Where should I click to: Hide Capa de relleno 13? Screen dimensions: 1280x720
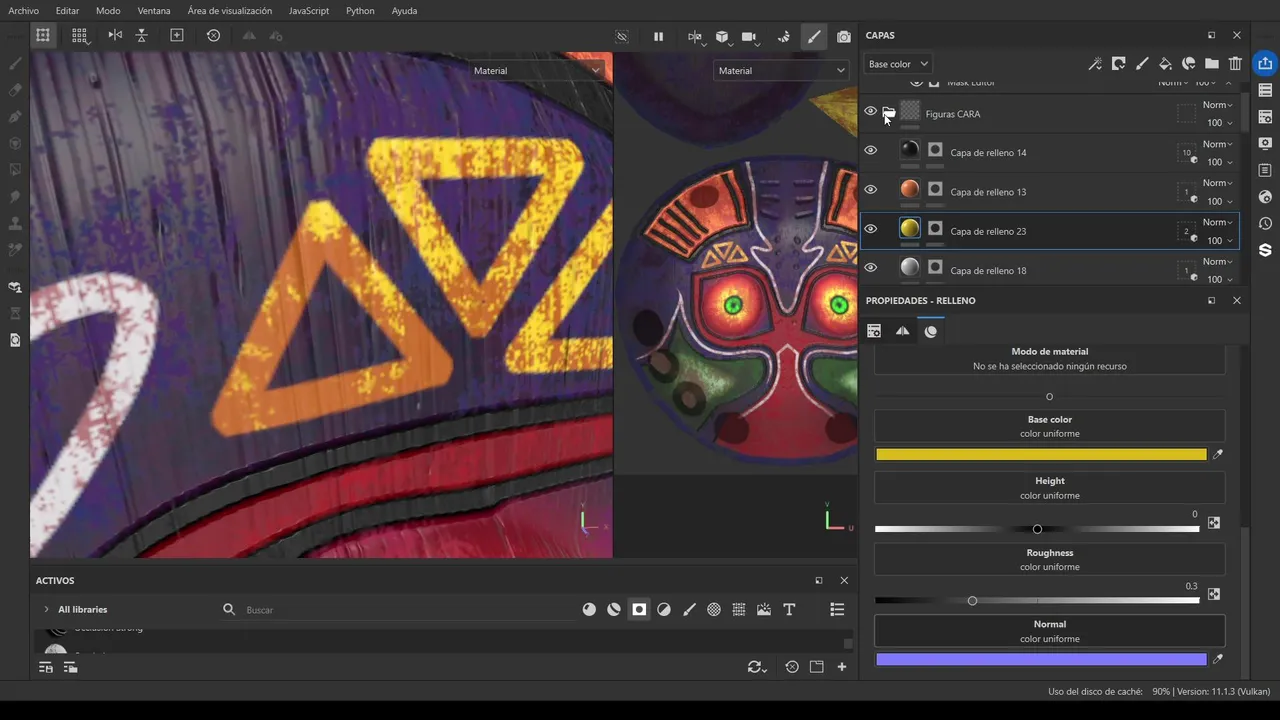[870, 189]
